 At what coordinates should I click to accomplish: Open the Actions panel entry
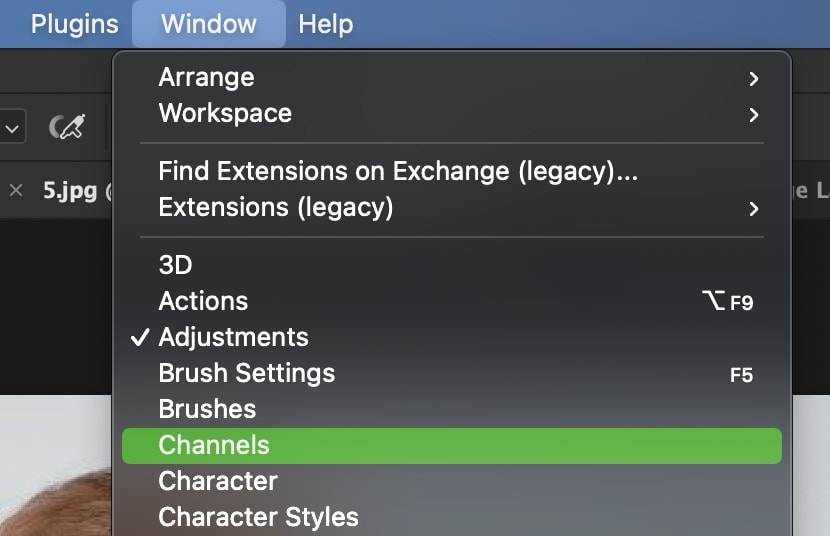tap(452, 301)
